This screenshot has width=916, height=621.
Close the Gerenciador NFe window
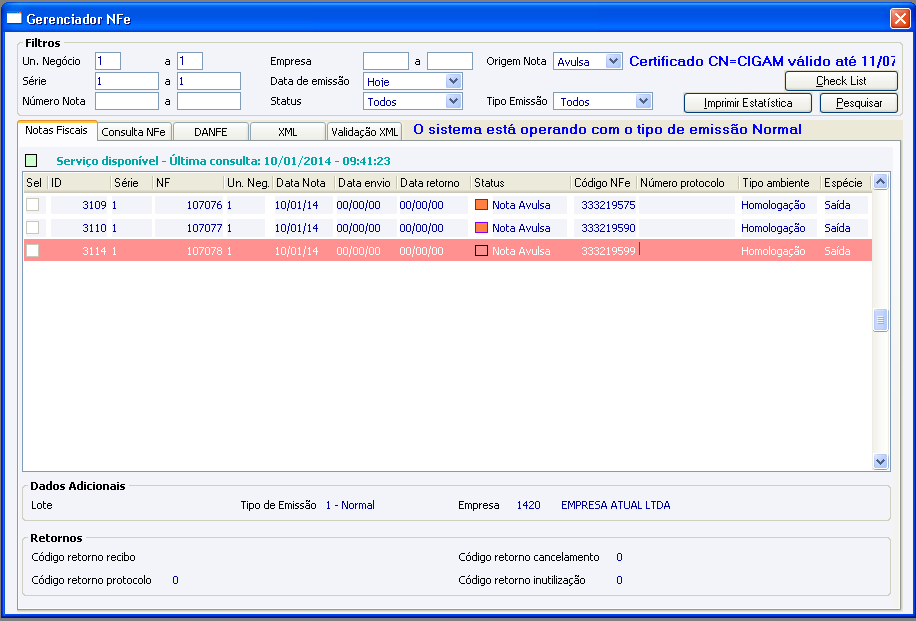click(x=900, y=18)
